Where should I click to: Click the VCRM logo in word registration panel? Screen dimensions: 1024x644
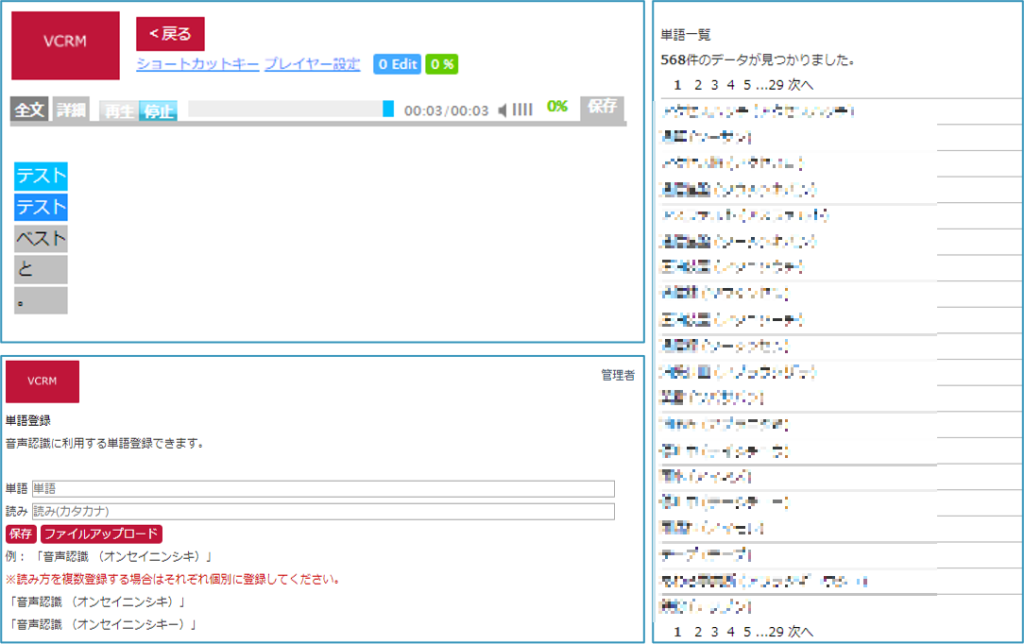click(42, 381)
